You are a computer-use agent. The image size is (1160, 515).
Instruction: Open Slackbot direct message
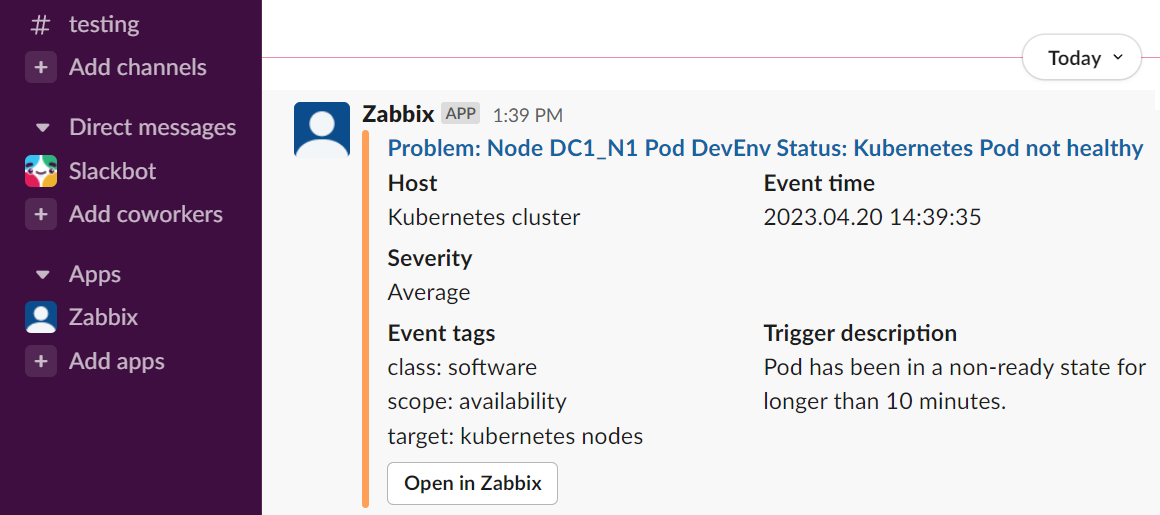click(112, 171)
